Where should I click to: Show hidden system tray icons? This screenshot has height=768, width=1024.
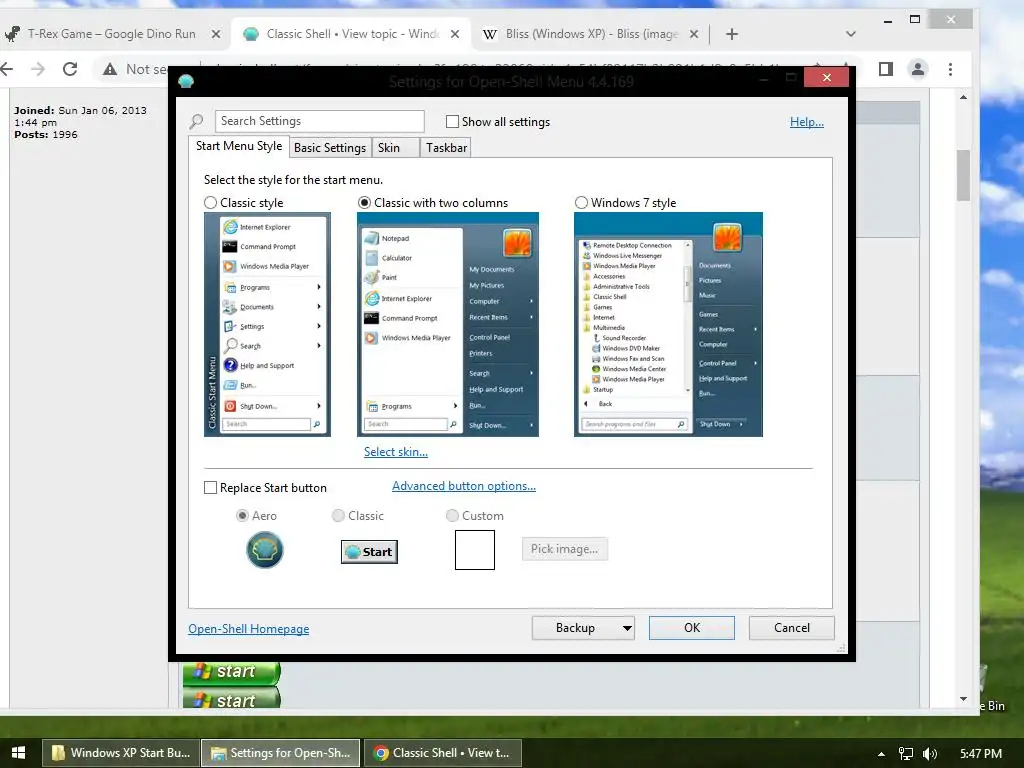tap(881, 754)
